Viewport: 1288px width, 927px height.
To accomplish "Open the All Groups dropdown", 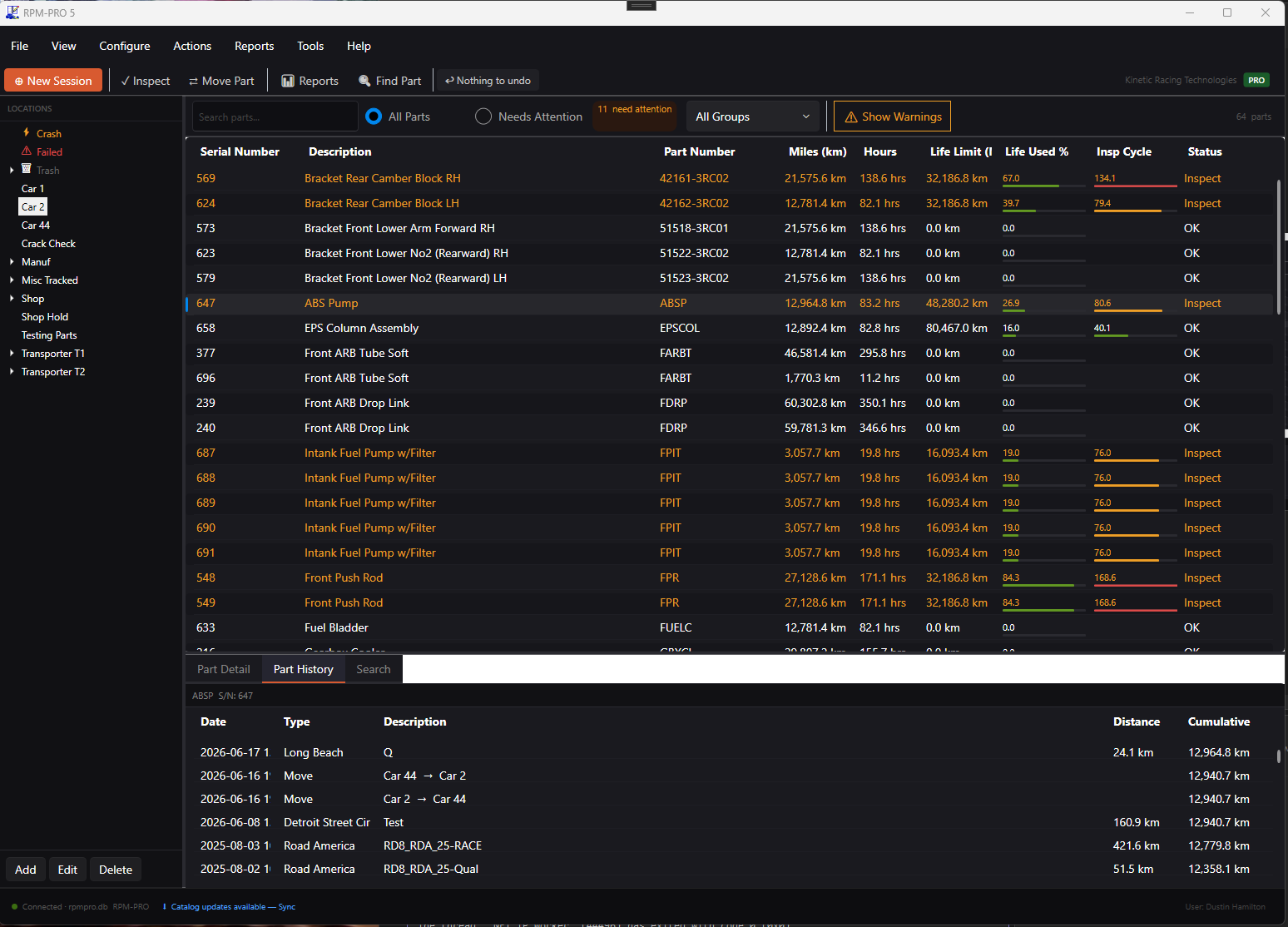I will tap(752, 116).
